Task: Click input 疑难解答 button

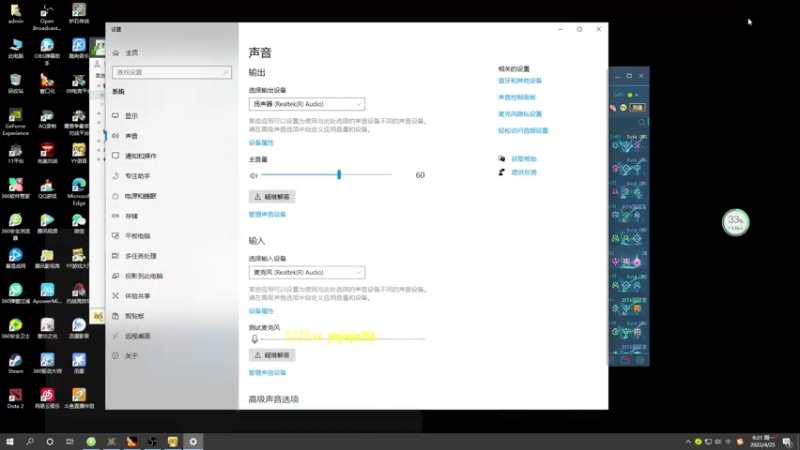Action: 272,355
